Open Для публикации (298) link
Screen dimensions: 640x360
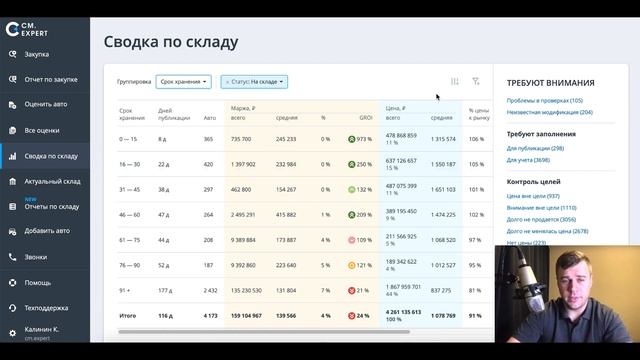535,148
